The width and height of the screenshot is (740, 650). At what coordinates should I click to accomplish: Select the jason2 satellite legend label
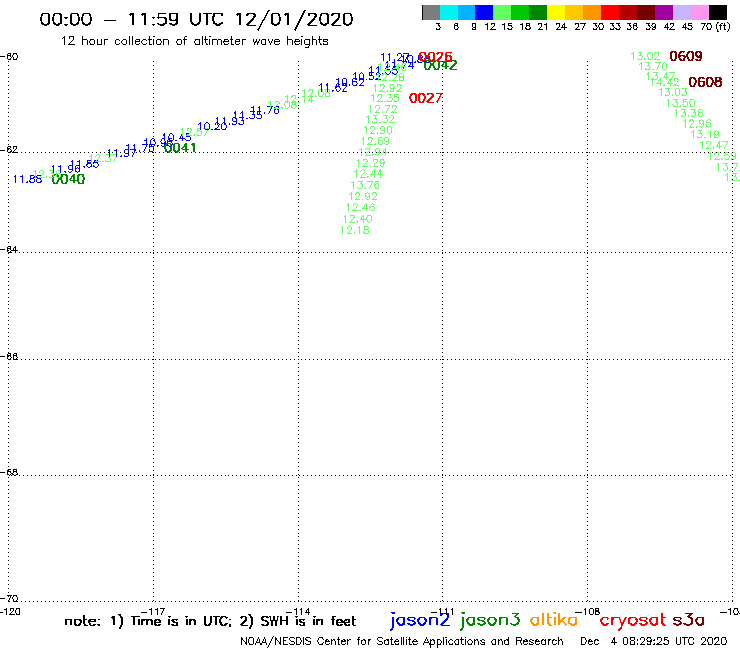click(420, 620)
